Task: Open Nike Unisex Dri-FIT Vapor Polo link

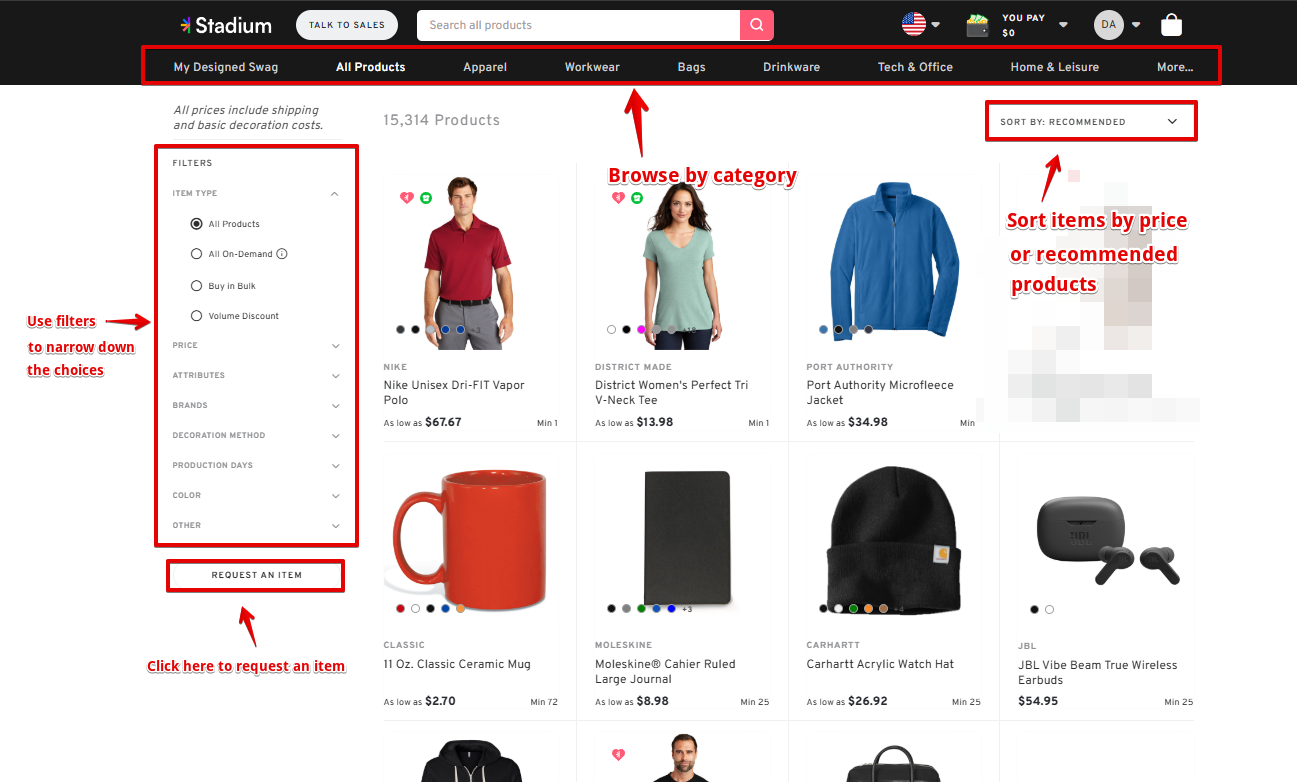Action: [454, 392]
